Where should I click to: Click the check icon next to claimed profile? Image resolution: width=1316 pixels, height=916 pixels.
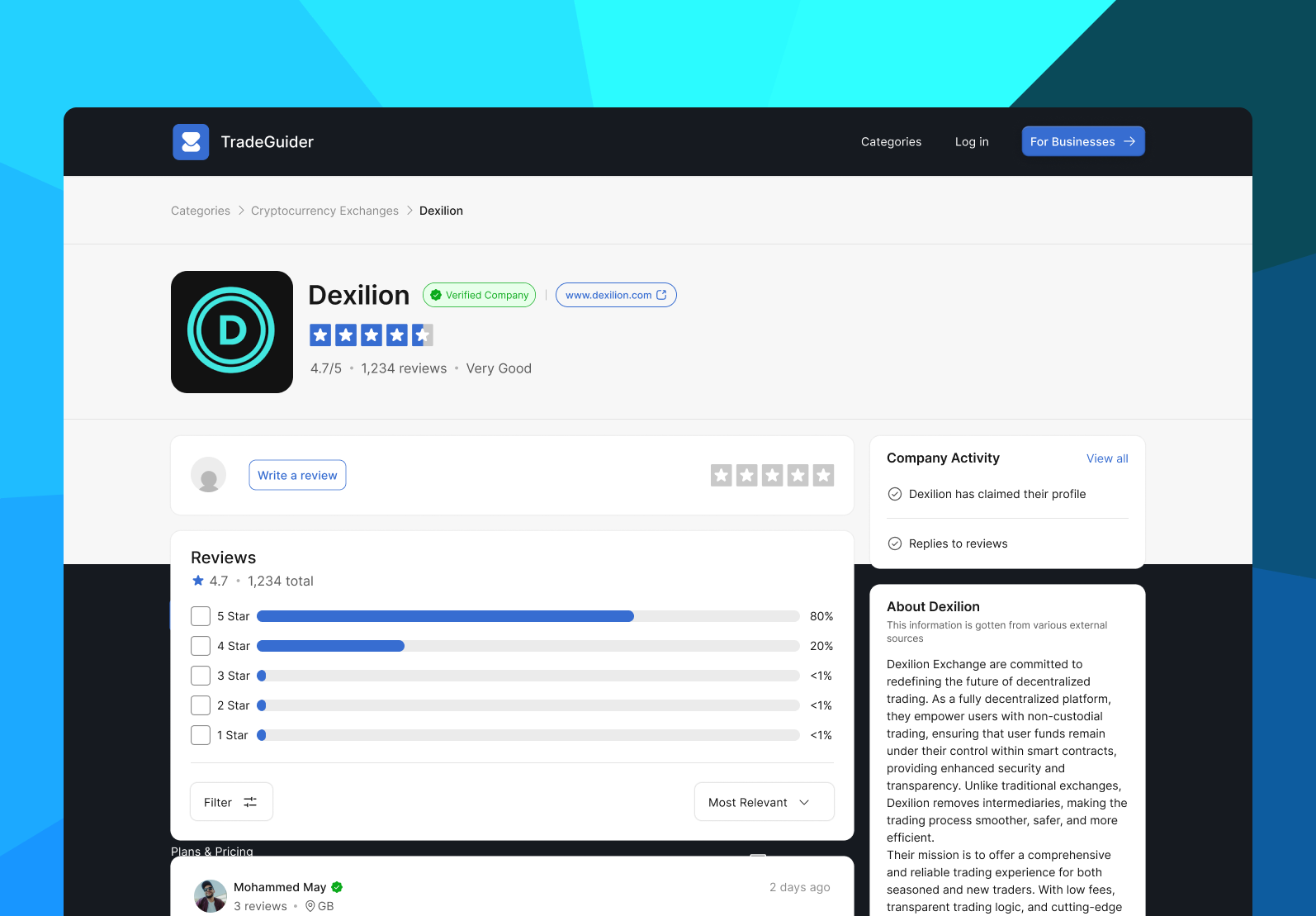pos(894,494)
